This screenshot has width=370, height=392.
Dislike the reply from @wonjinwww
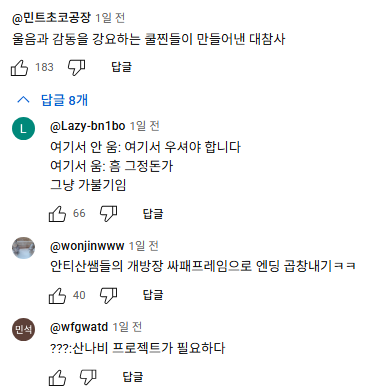coord(109,295)
